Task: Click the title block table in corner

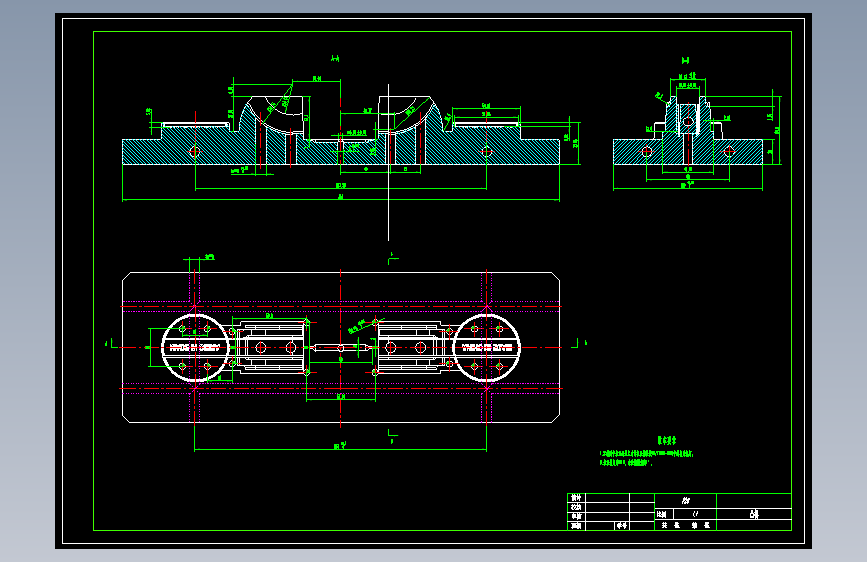Action: 680,512
